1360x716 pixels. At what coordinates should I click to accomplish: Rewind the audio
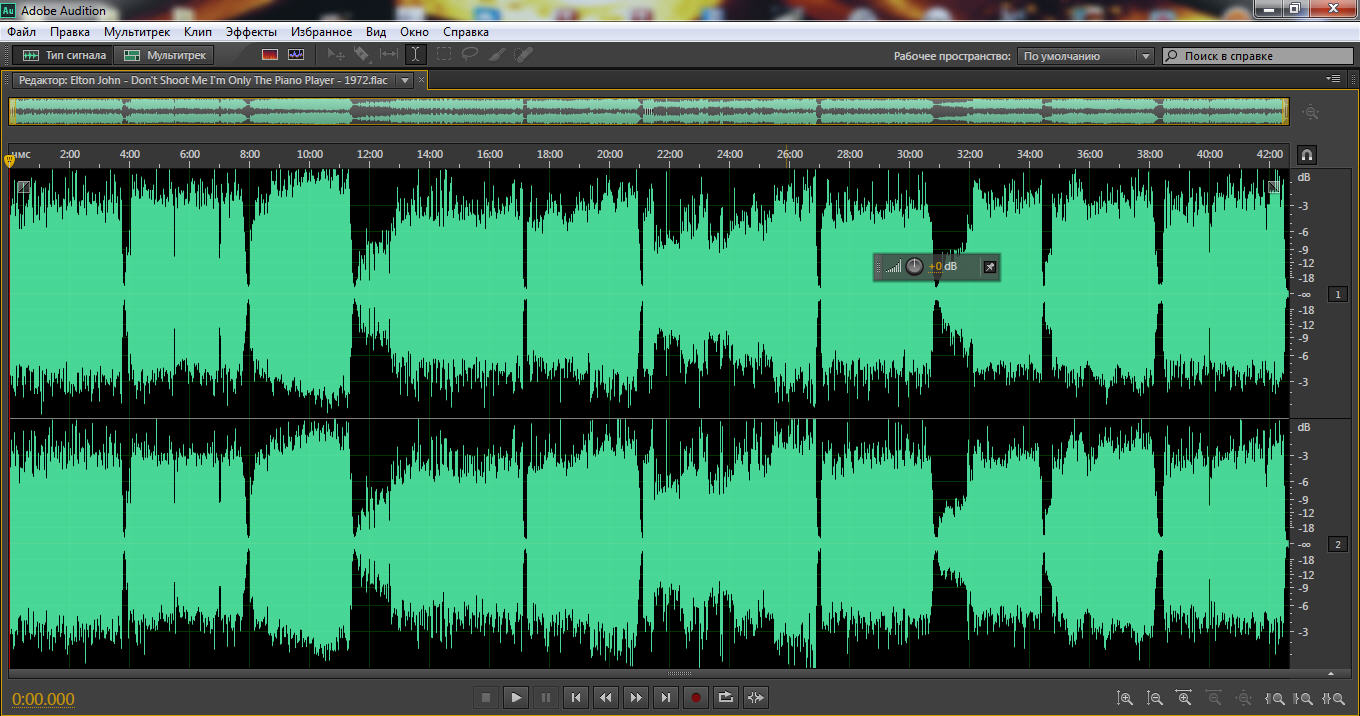tap(606, 697)
